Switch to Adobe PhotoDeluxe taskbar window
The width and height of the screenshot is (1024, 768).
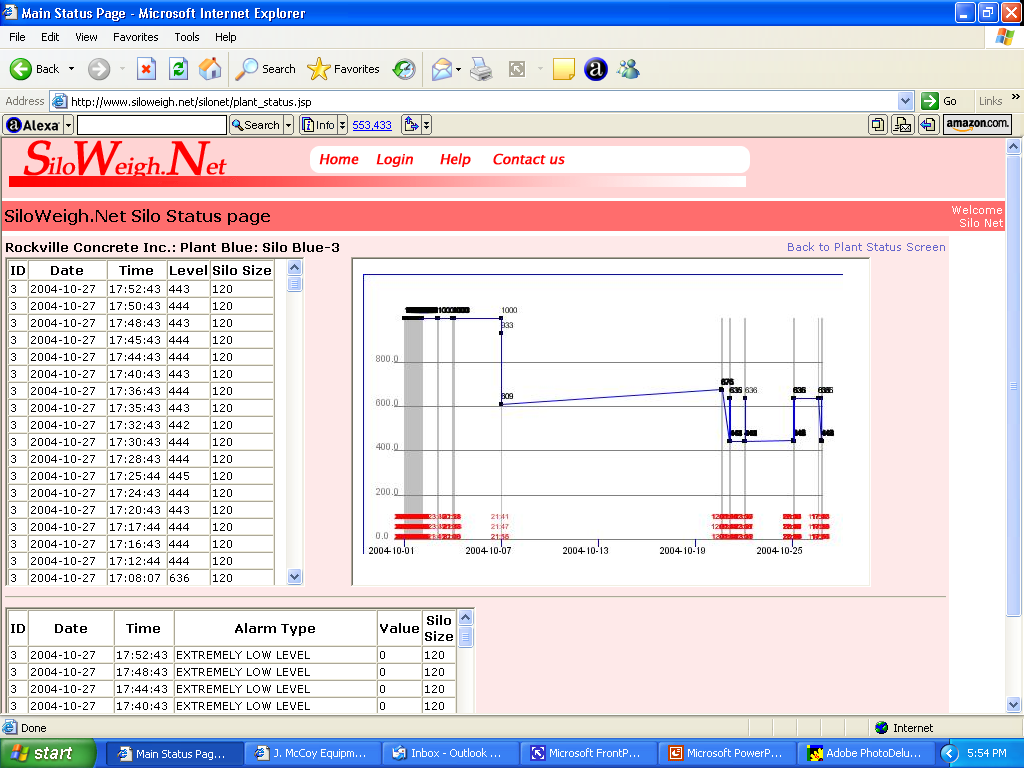(x=865, y=753)
